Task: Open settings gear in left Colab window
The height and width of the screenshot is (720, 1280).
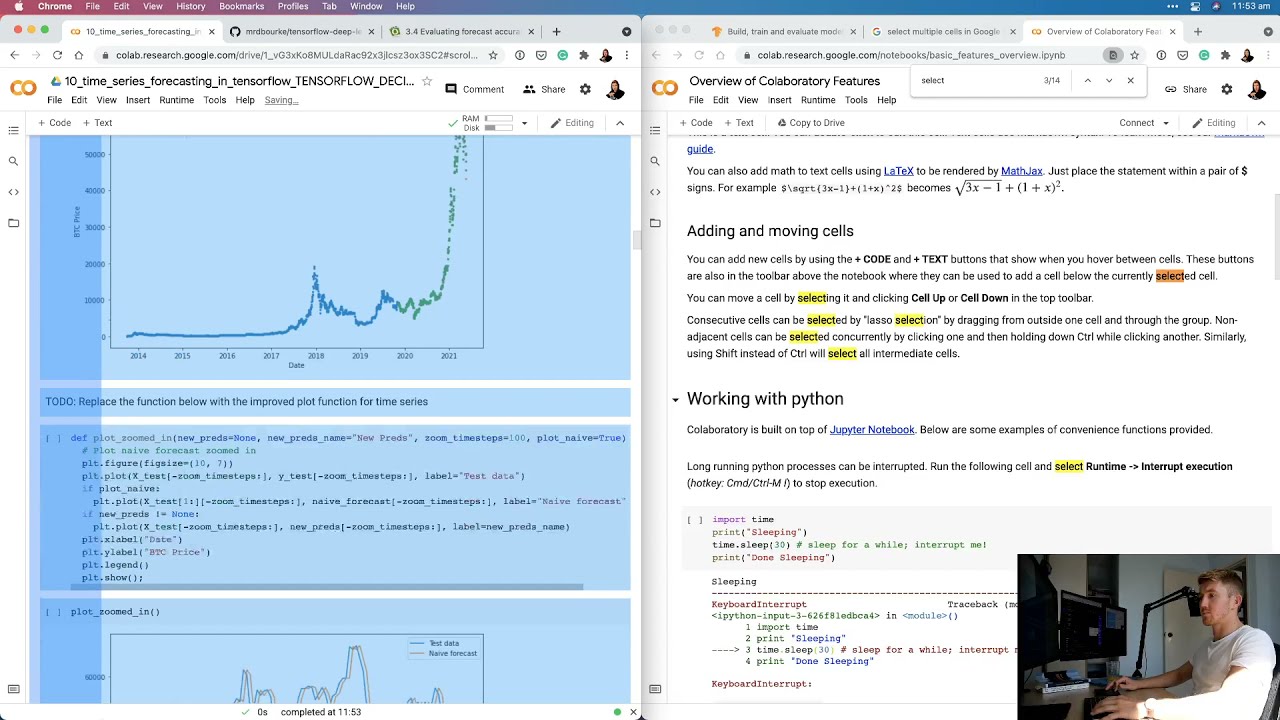Action: (x=585, y=89)
